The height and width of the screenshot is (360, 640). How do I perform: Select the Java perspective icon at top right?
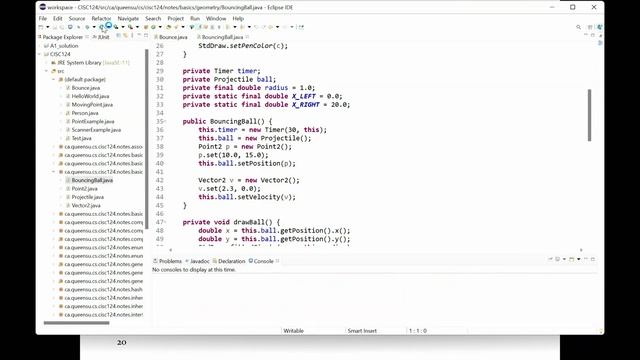click(x=599, y=27)
